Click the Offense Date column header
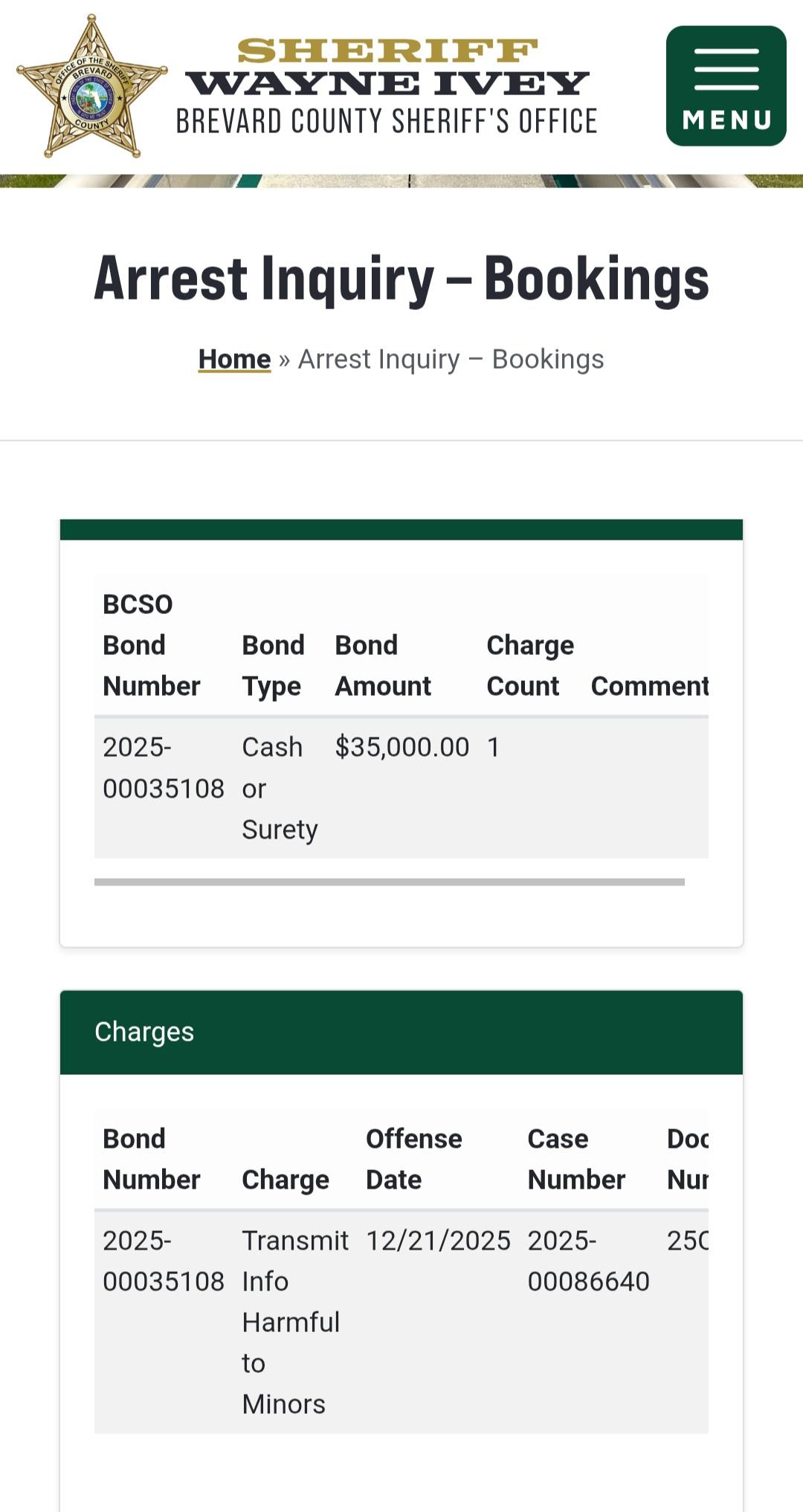Screen dimensions: 803x1512 [x=413, y=1159]
